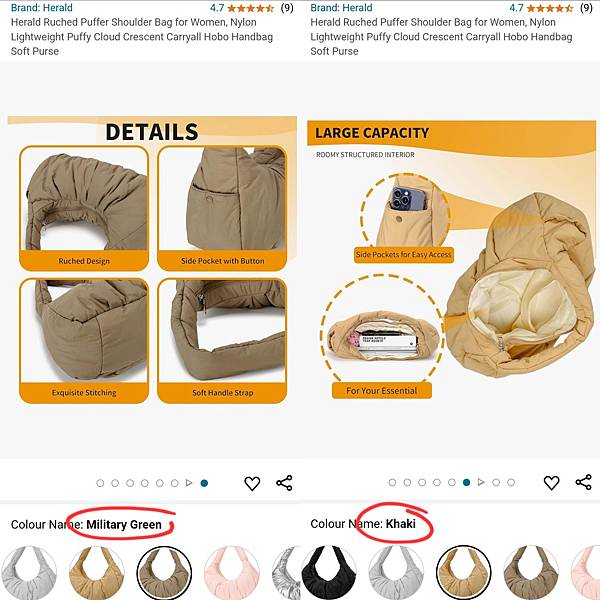
Task: Open star rating reviews on left listing
Action: [x=251, y=8]
